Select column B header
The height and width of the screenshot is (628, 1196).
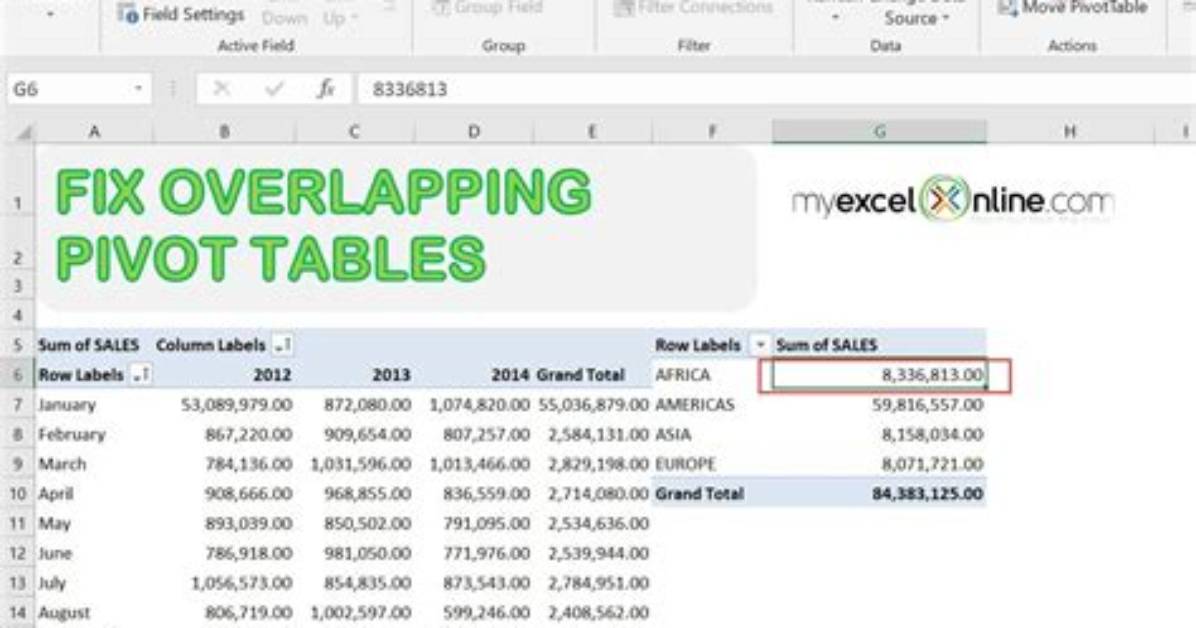pyautogui.click(x=224, y=132)
